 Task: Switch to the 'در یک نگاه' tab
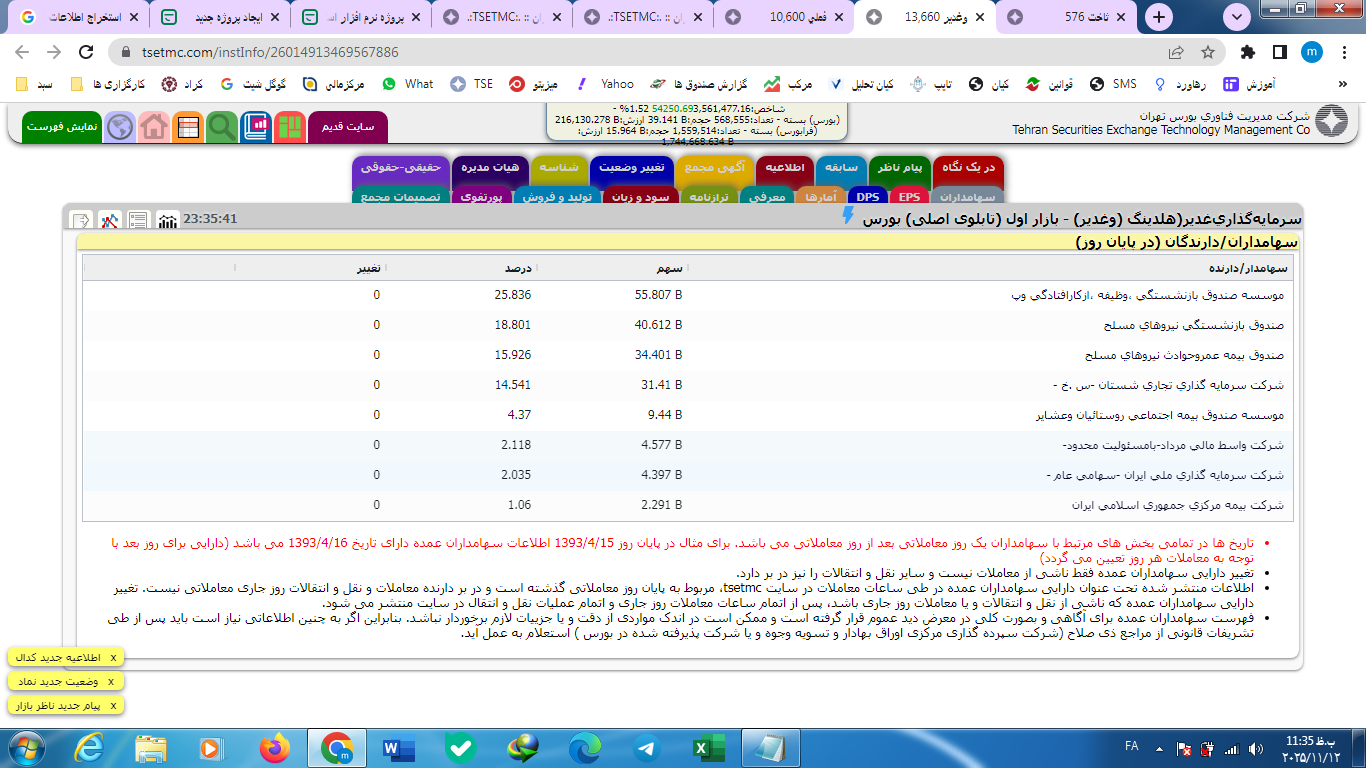click(x=967, y=168)
